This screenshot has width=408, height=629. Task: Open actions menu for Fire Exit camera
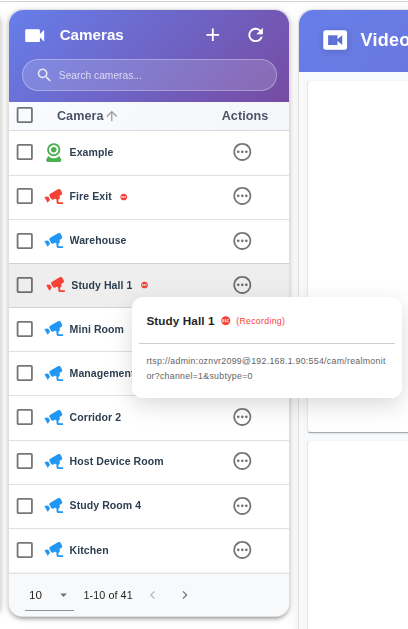(242, 197)
